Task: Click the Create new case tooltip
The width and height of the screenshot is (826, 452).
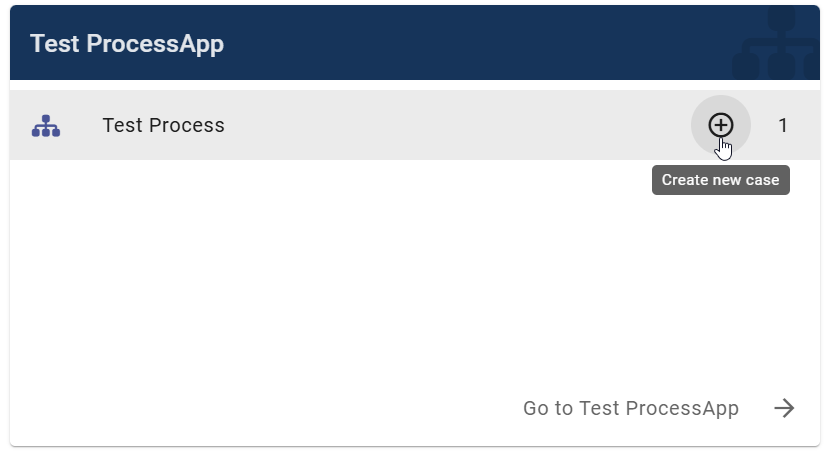Action: (x=720, y=180)
